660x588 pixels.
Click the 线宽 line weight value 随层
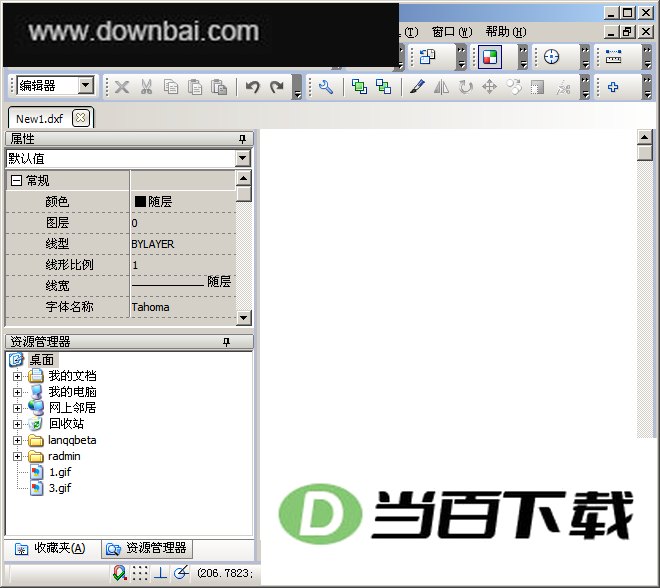[182, 282]
